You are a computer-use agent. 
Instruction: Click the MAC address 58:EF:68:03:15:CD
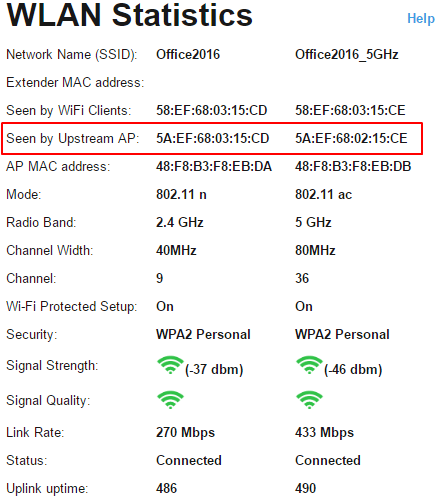212,110
